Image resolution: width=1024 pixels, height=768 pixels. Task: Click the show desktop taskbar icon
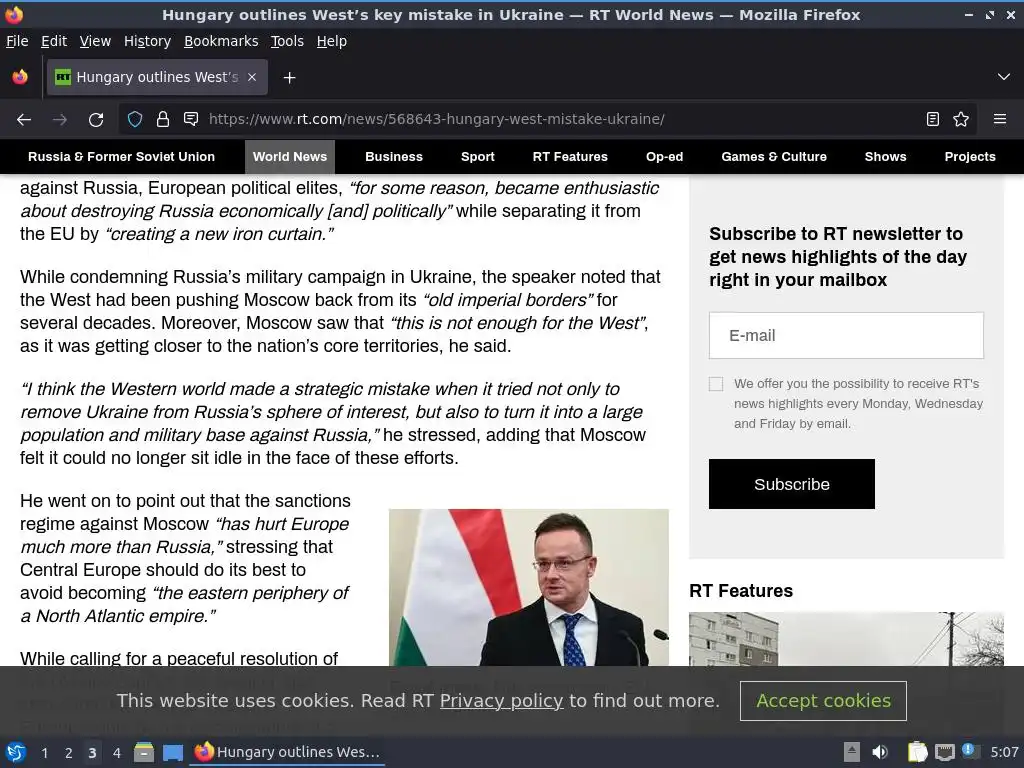coord(173,752)
